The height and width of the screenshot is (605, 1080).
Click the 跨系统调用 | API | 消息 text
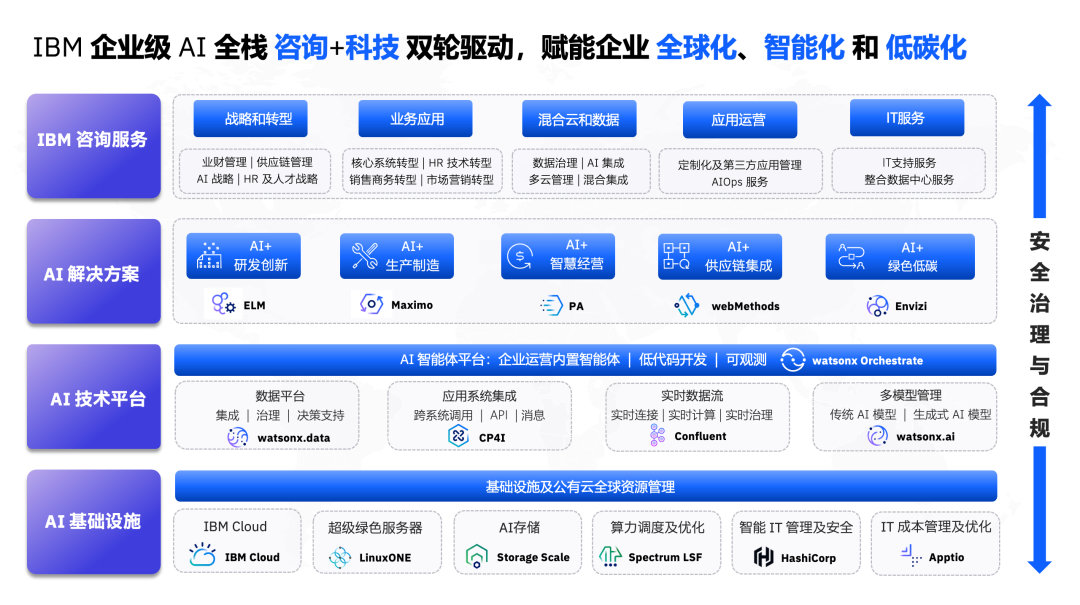[x=479, y=415]
